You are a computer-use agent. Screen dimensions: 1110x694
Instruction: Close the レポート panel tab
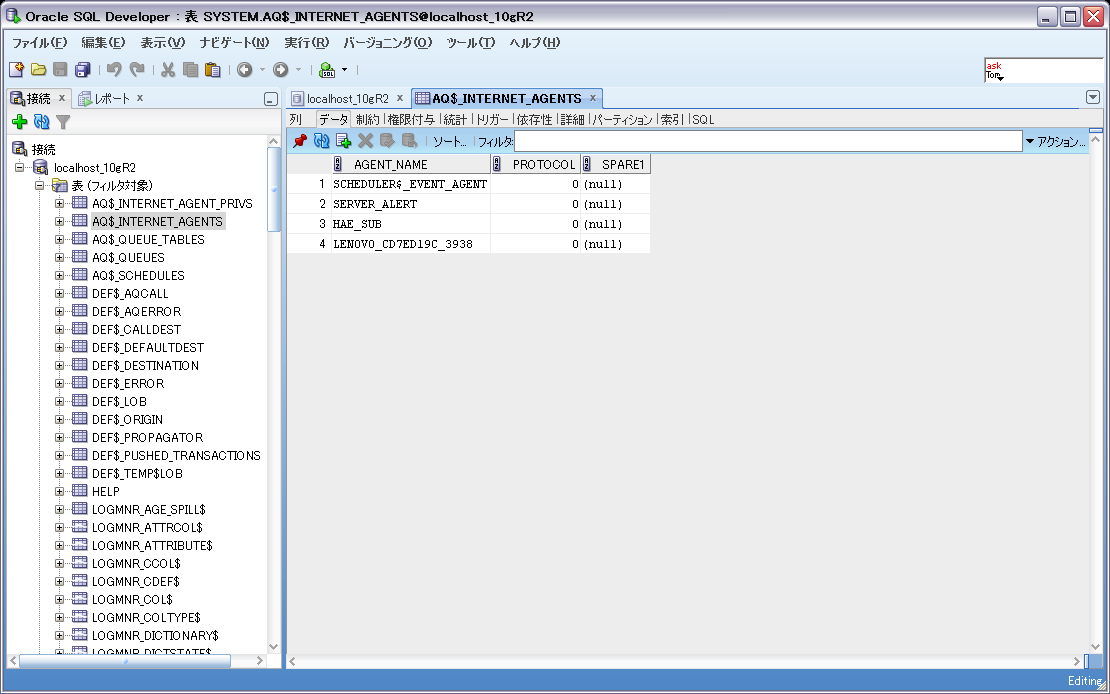point(140,98)
